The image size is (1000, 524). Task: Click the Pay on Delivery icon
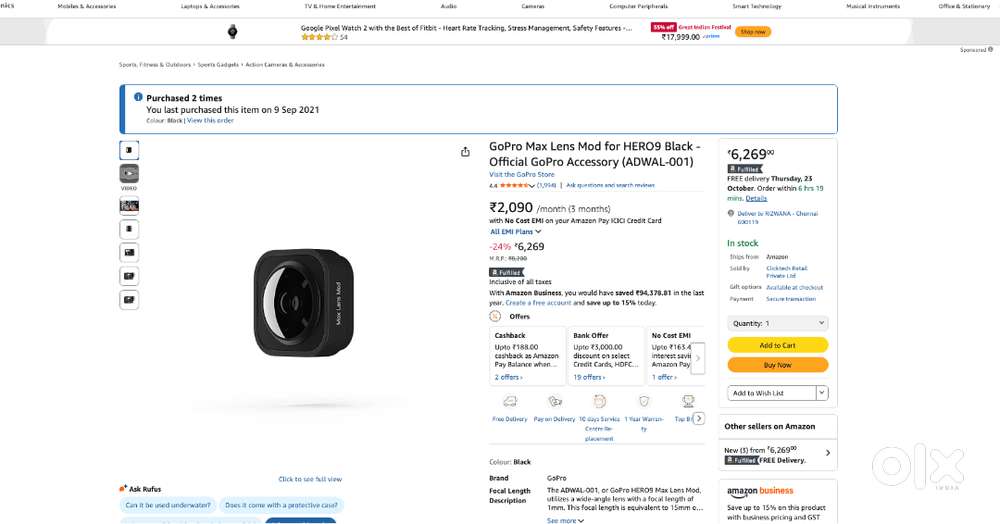point(554,401)
